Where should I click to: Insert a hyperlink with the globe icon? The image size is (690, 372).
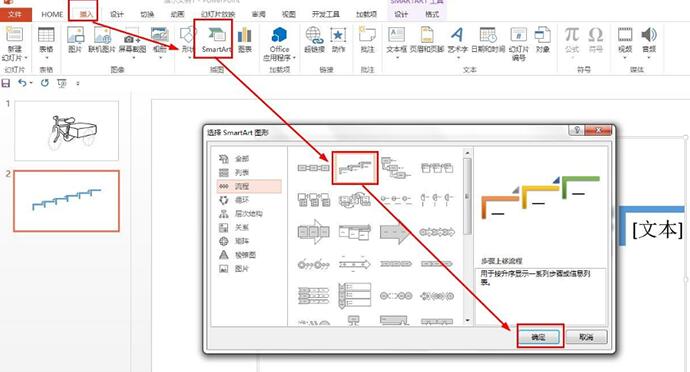pos(314,35)
